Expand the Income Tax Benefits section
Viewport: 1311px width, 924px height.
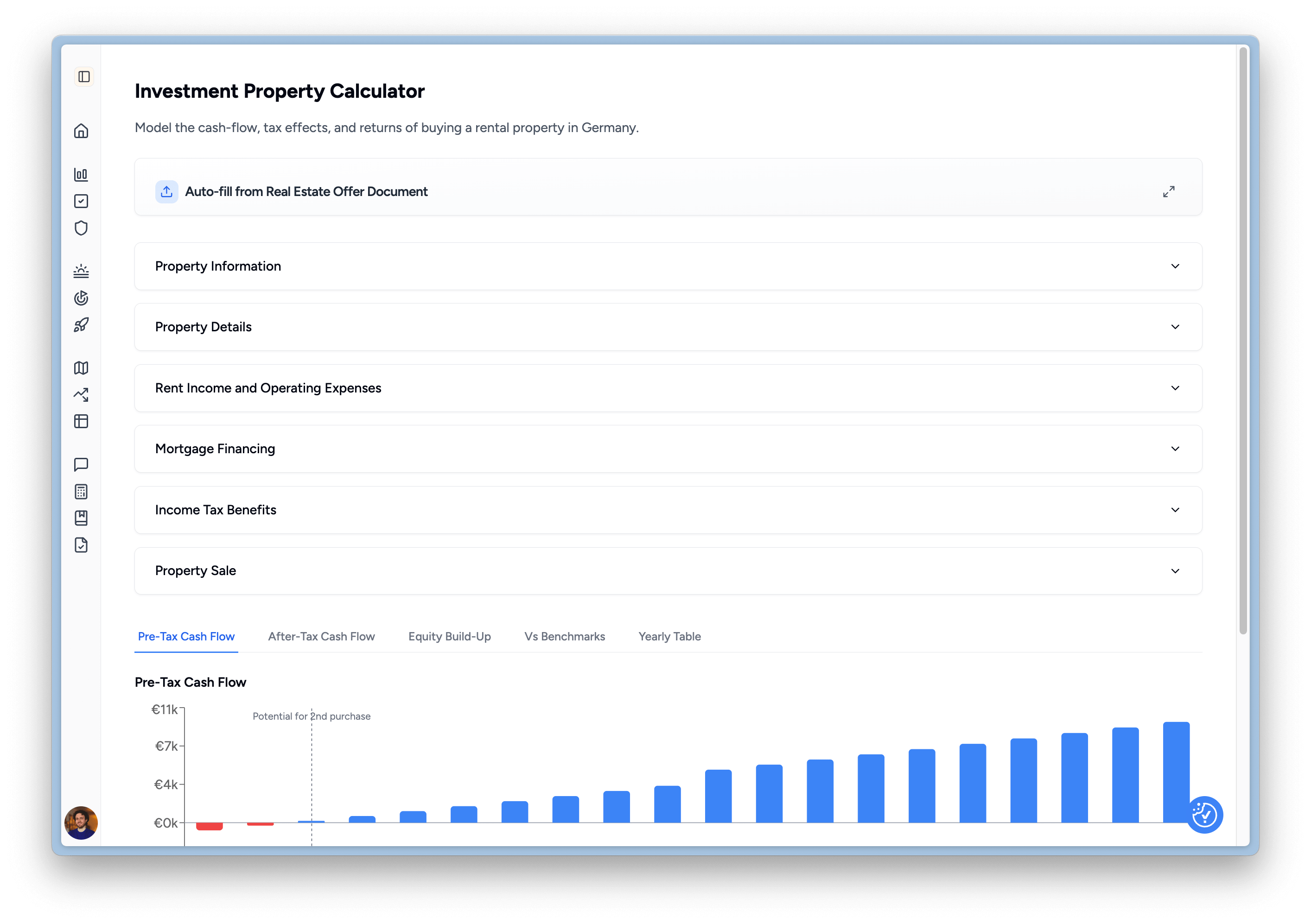(668, 510)
